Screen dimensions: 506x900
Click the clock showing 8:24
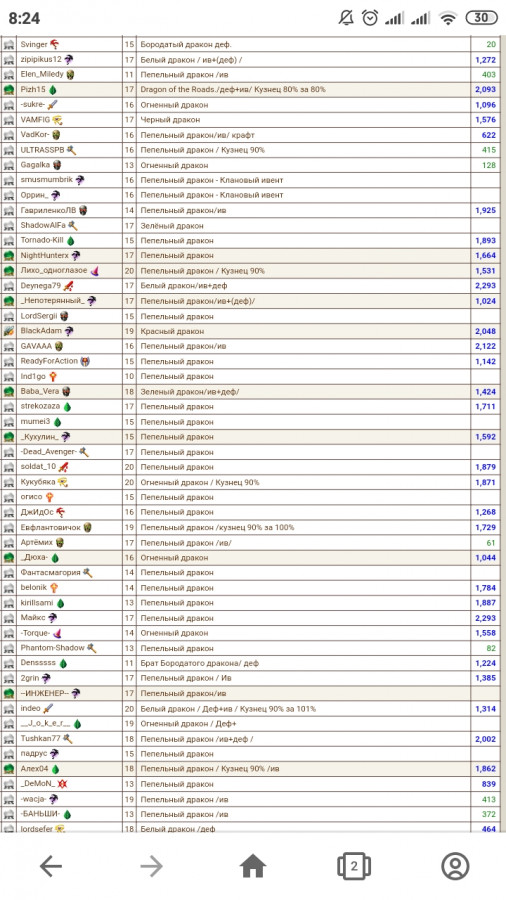(24, 18)
